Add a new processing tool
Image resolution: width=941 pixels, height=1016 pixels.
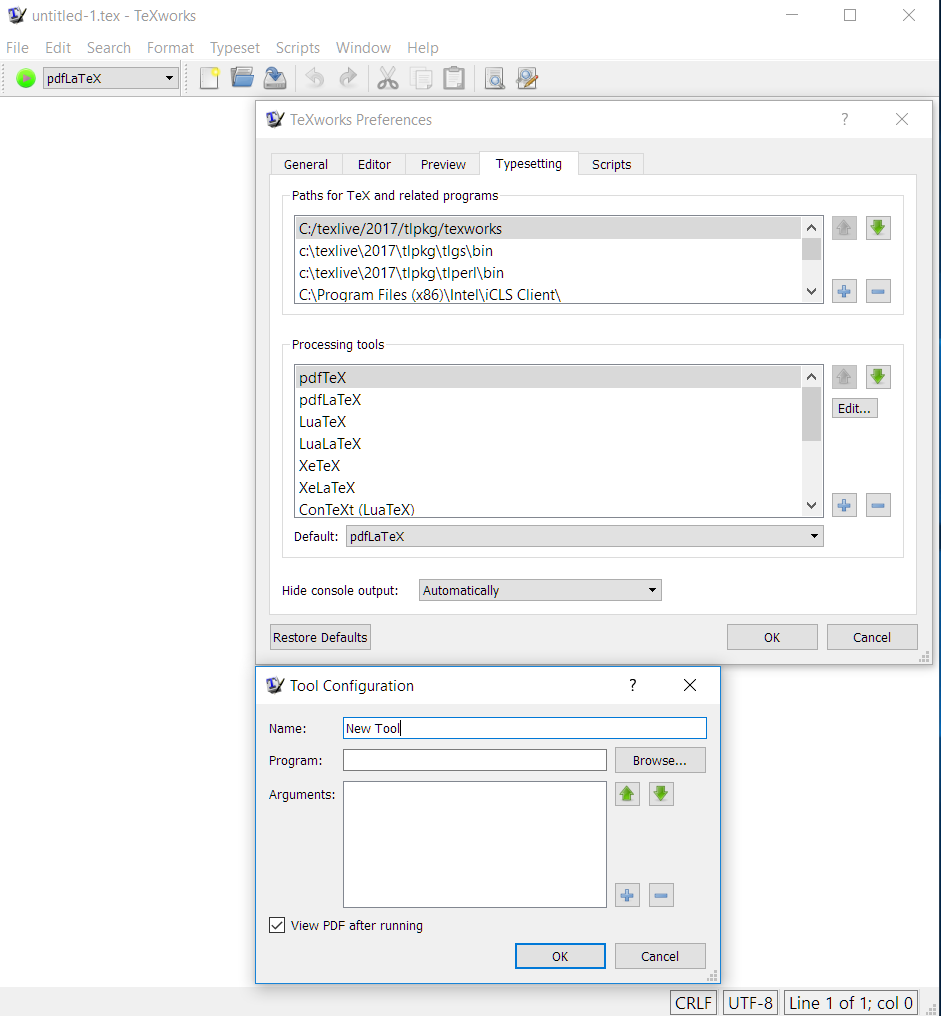[x=844, y=505]
